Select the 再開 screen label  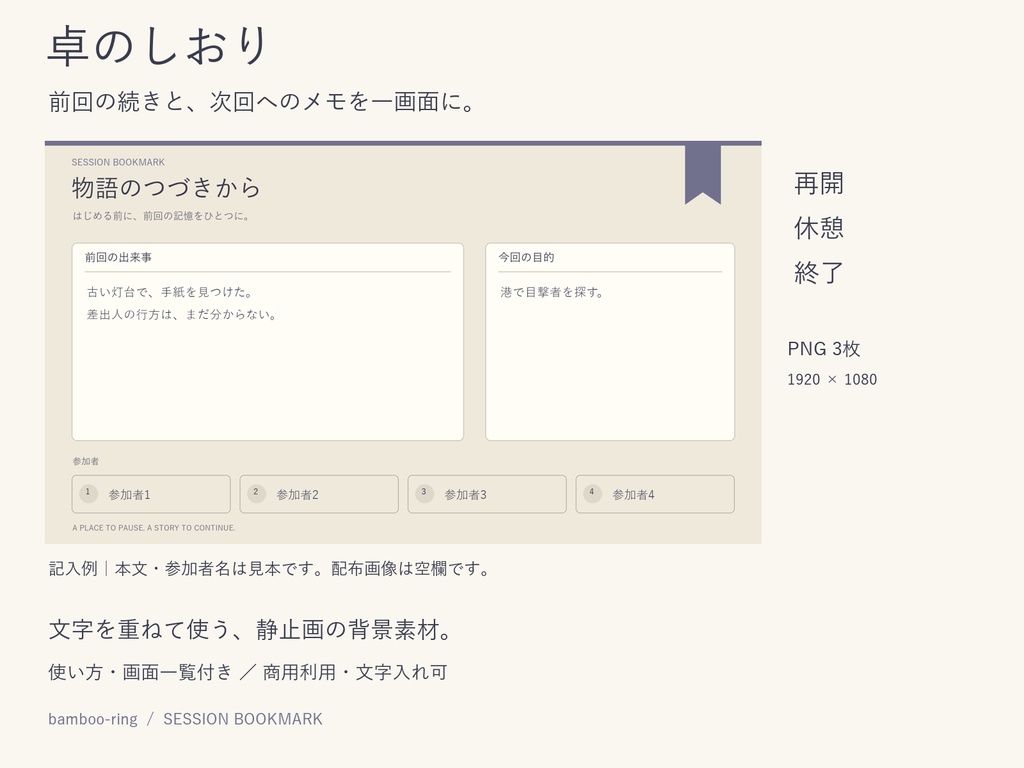819,184
